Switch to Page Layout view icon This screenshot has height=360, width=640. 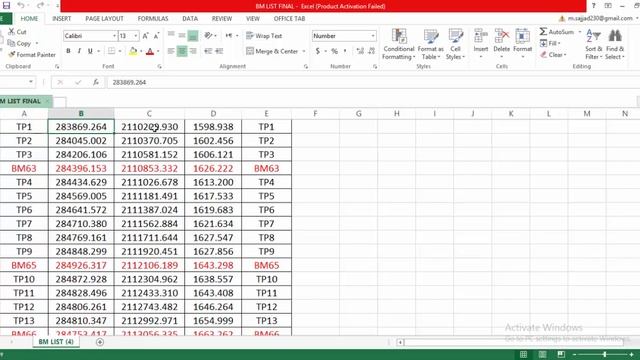tap(542, 354)
